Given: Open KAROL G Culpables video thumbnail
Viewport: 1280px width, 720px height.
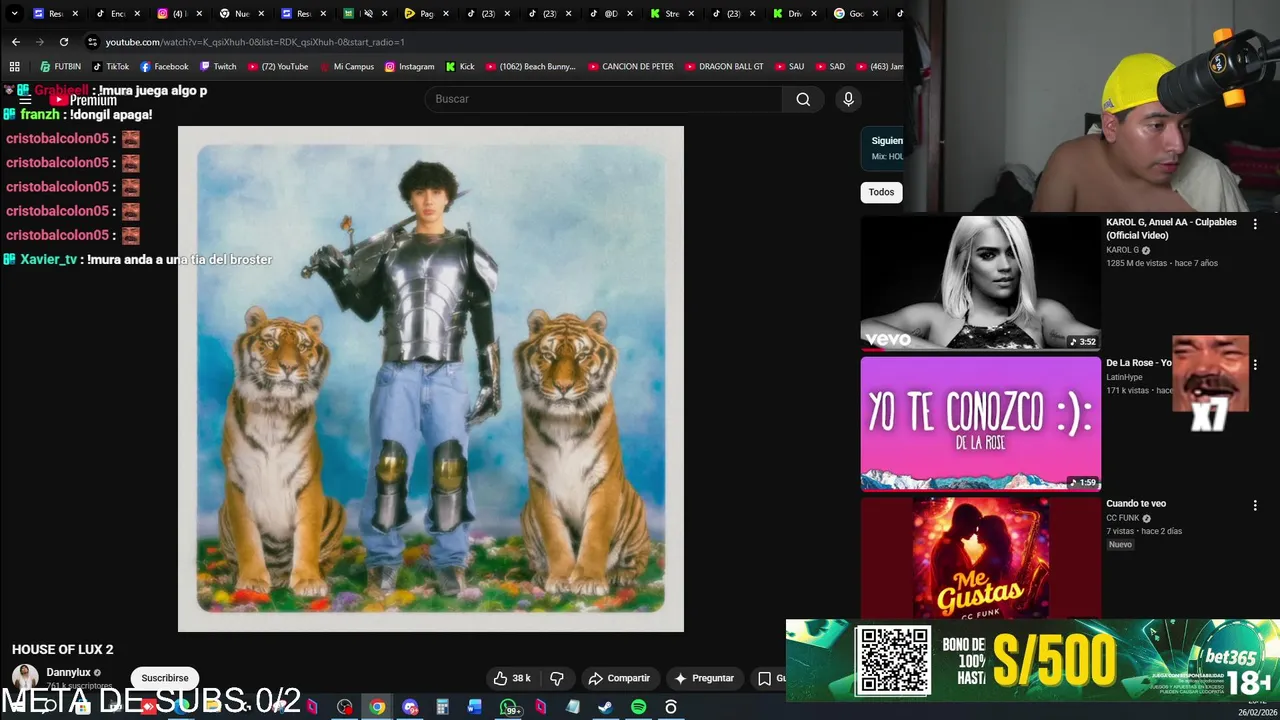Looking at the screenshot, I should 980,283.
